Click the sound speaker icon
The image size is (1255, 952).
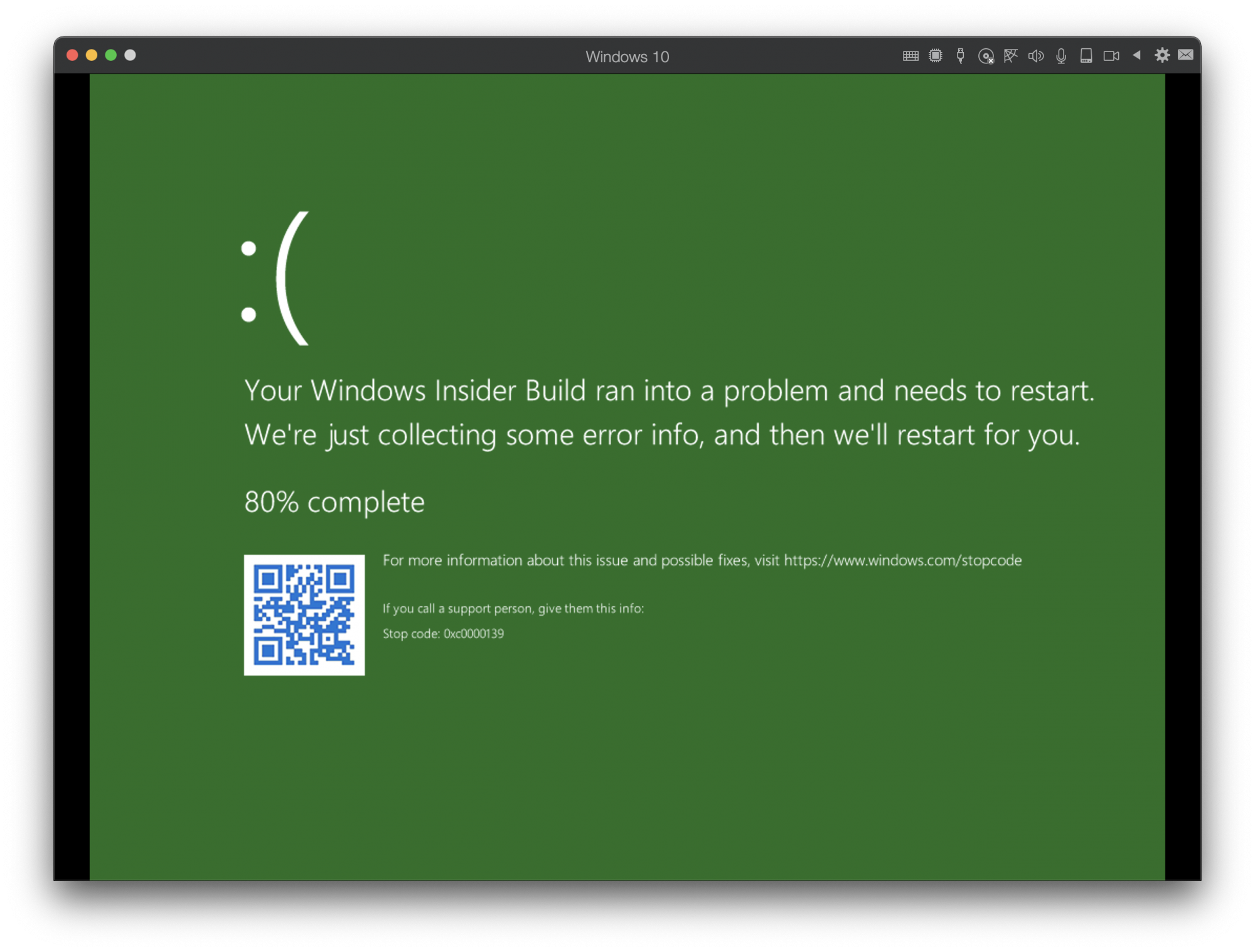[x=1036, y=56]
